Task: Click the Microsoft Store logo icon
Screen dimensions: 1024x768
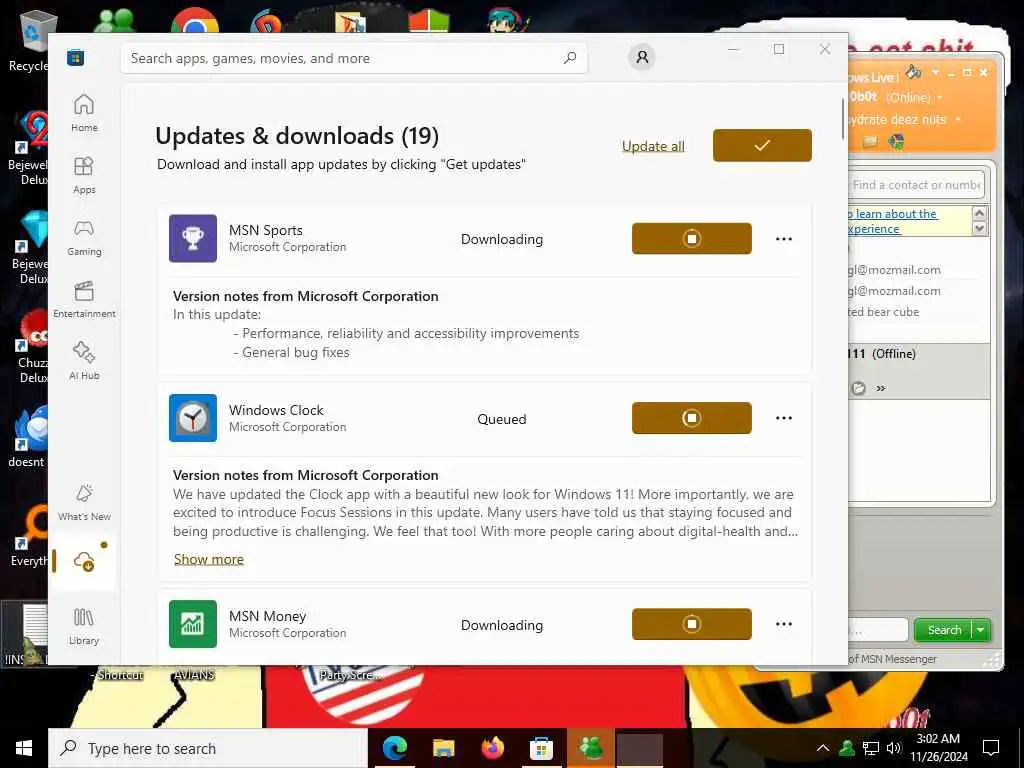Action: [x=75, y=58]
